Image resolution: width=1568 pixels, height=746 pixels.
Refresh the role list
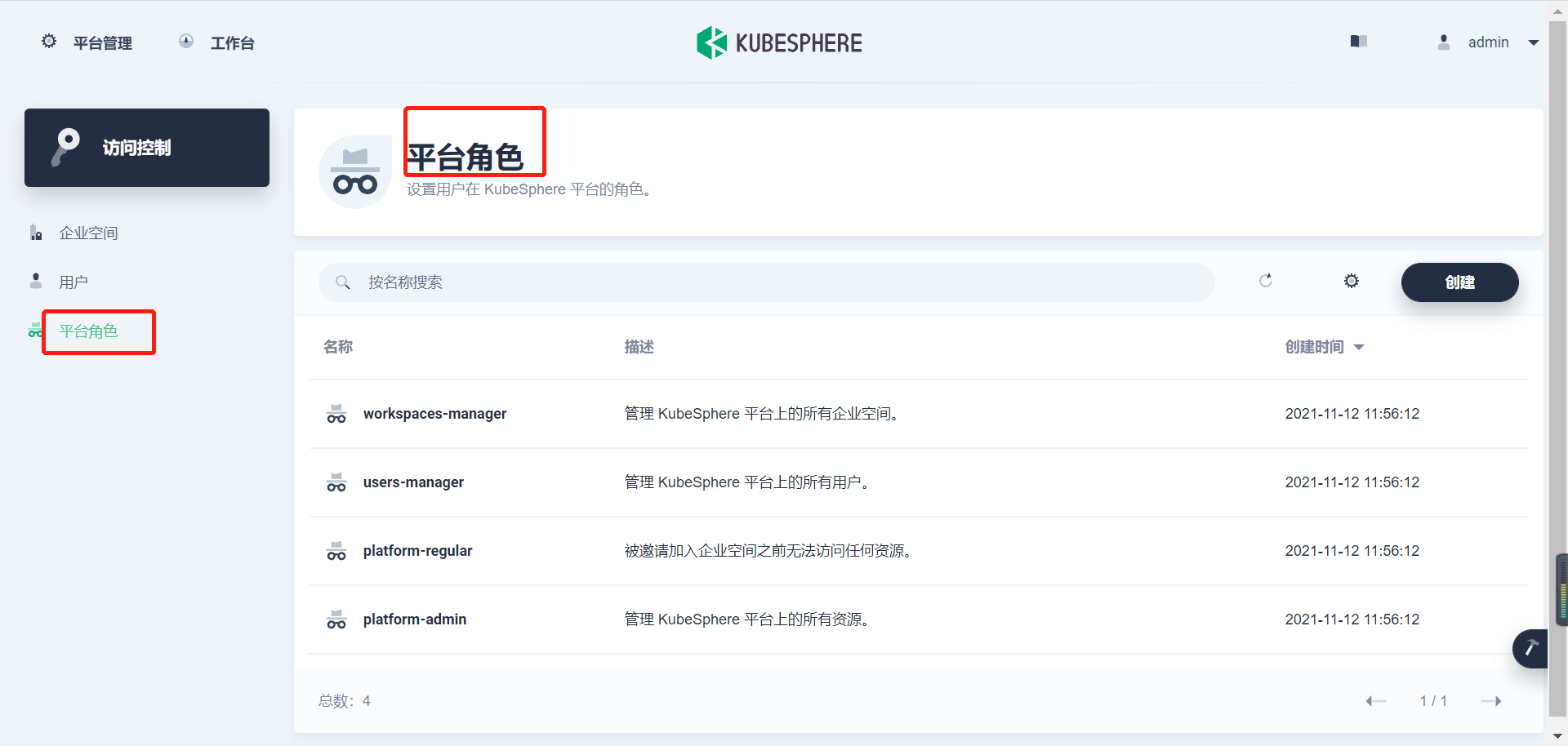click(x=1266, y=281)
